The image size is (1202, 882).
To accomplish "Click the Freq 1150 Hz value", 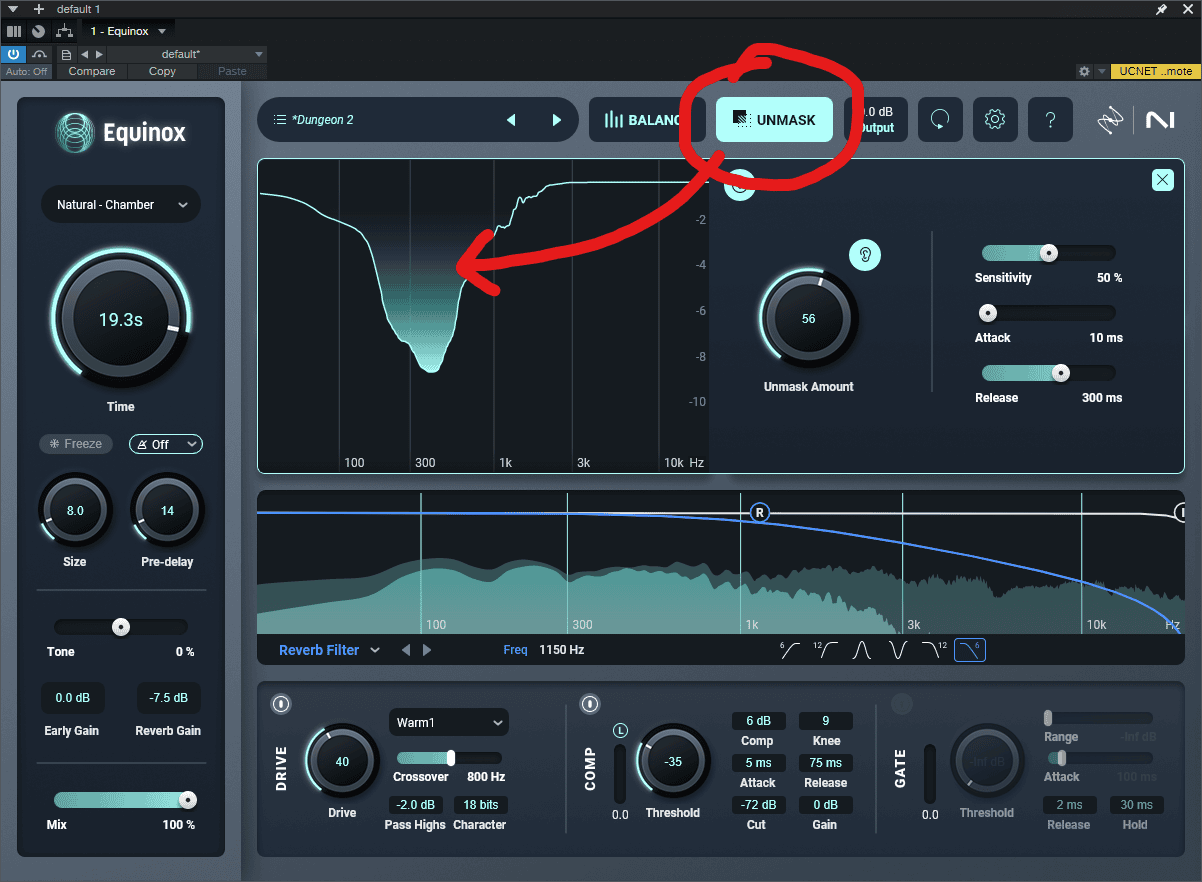I will (561, 650).
